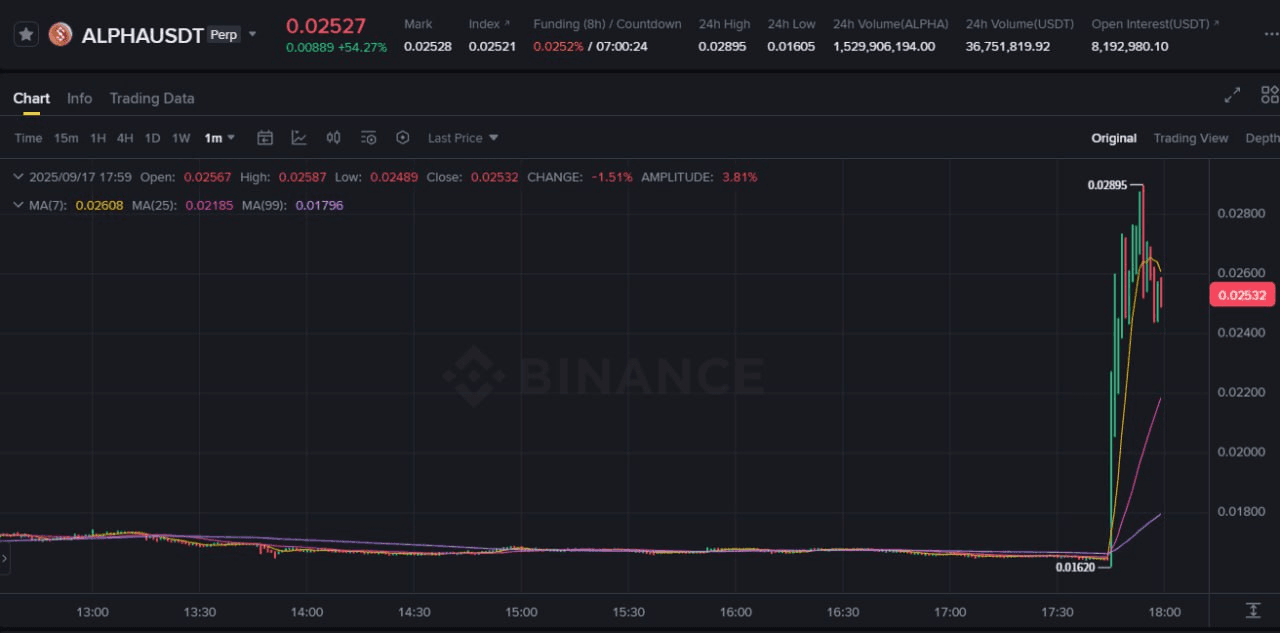
Task: Open the Index price link
Action: pos(489,24)
